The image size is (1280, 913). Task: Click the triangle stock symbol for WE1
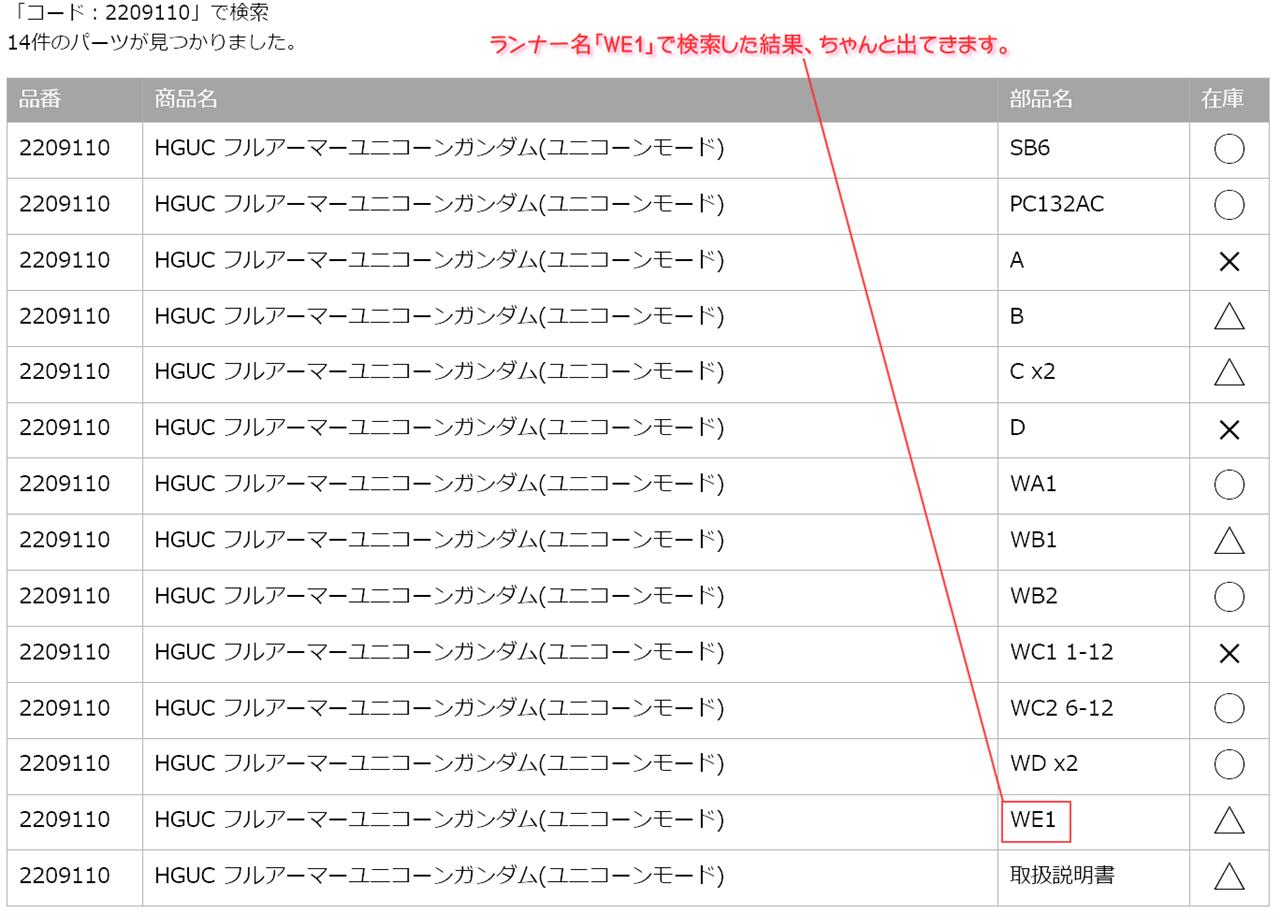coord(1229,821)
